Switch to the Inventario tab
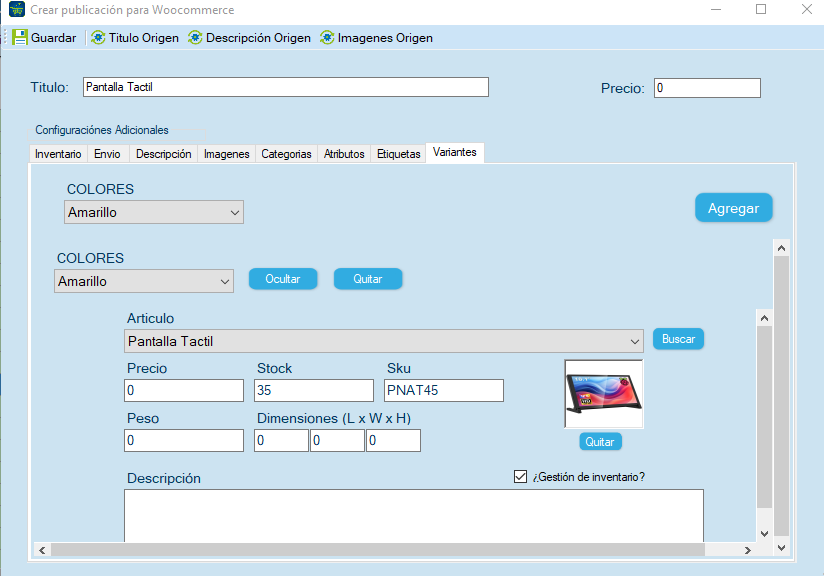This screenshot has height=576, width=824. (x=58, y=154)
